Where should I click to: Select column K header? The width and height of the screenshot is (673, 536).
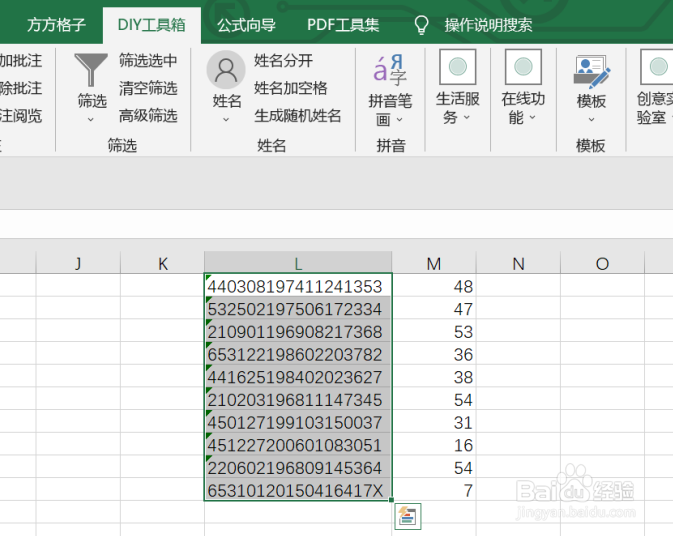coord(163,263)
